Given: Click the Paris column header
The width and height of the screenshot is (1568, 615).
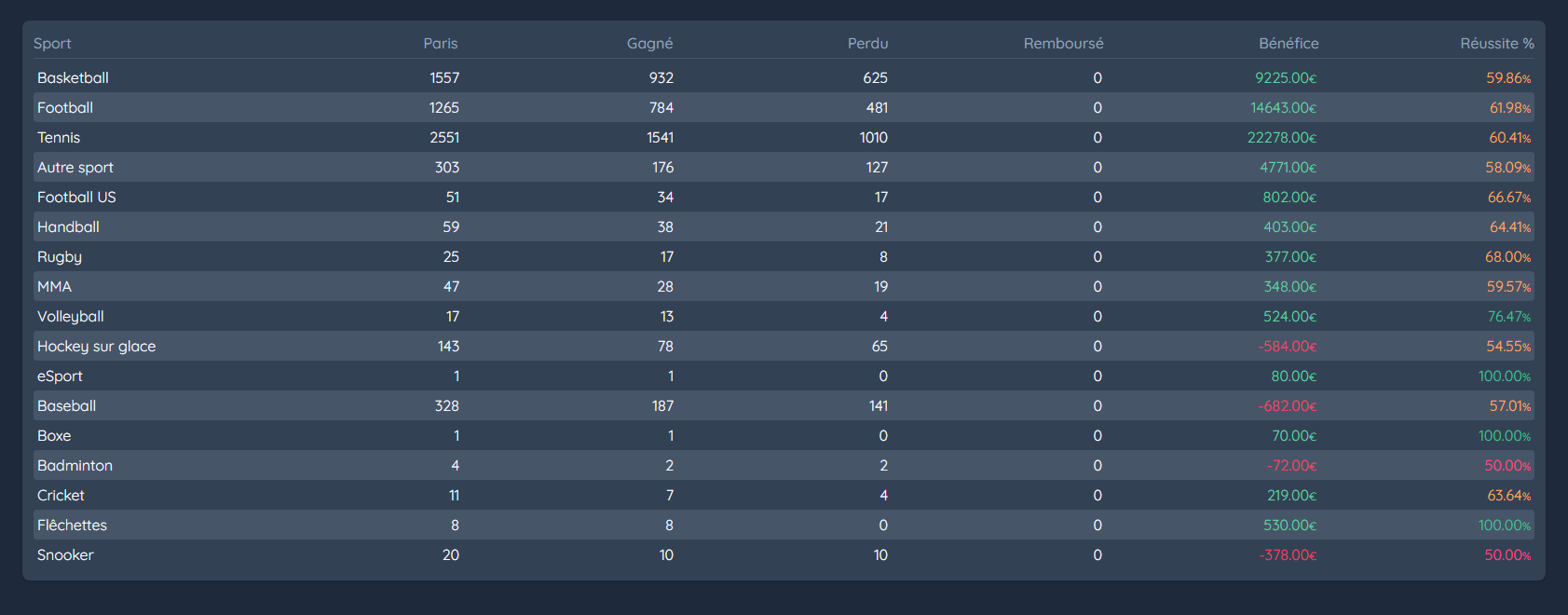Looking at the screenshot, I should tap(440, 44).
